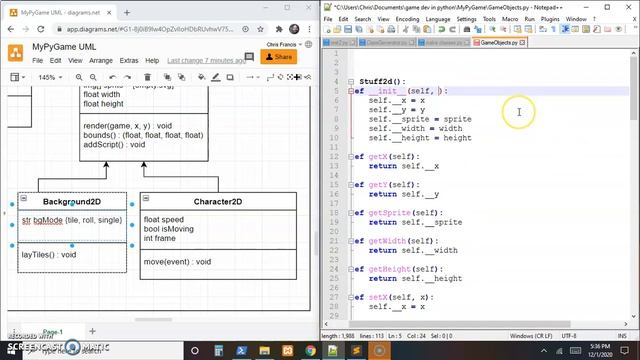Click New file icon in Notepad++
The image size is (640, 360).
(x=327, y=29)
